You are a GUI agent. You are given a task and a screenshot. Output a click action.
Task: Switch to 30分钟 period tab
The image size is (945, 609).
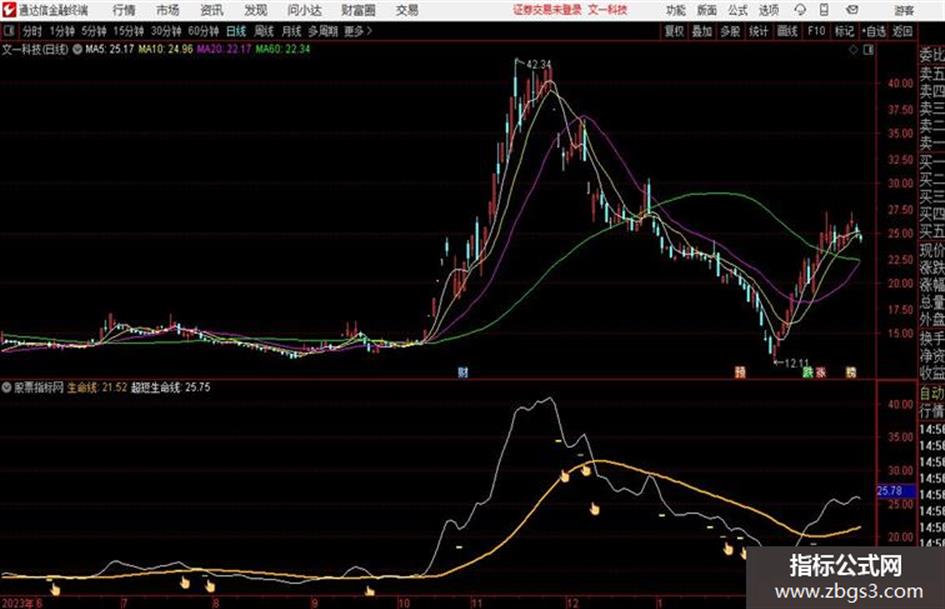[166, 31]
